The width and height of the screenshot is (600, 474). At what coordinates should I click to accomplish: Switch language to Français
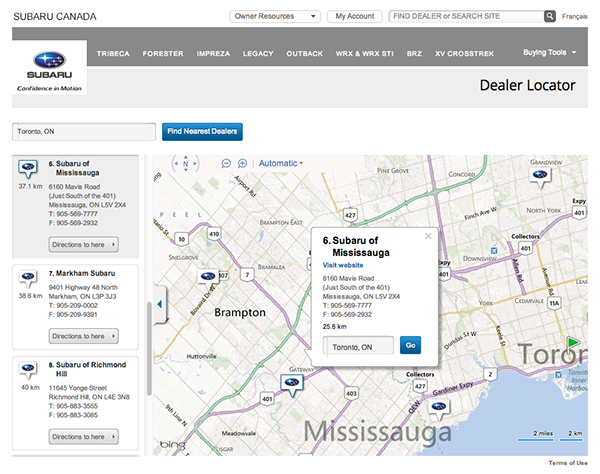tap(574, 16)
